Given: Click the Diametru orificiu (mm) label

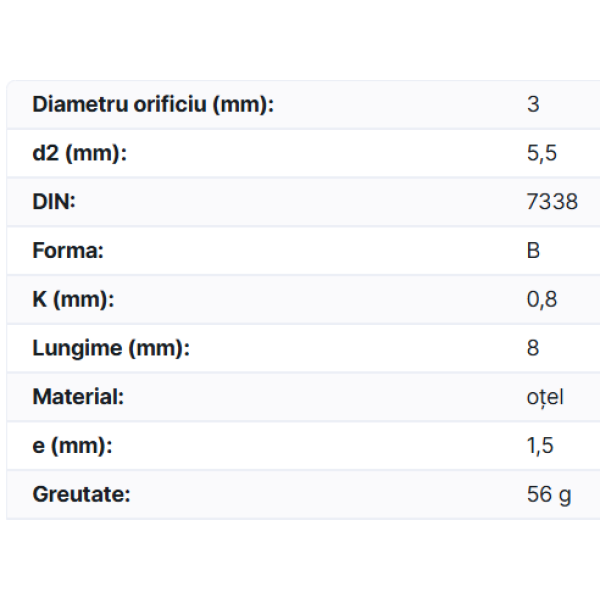Looking at the screenshot, I should (153, 104).
